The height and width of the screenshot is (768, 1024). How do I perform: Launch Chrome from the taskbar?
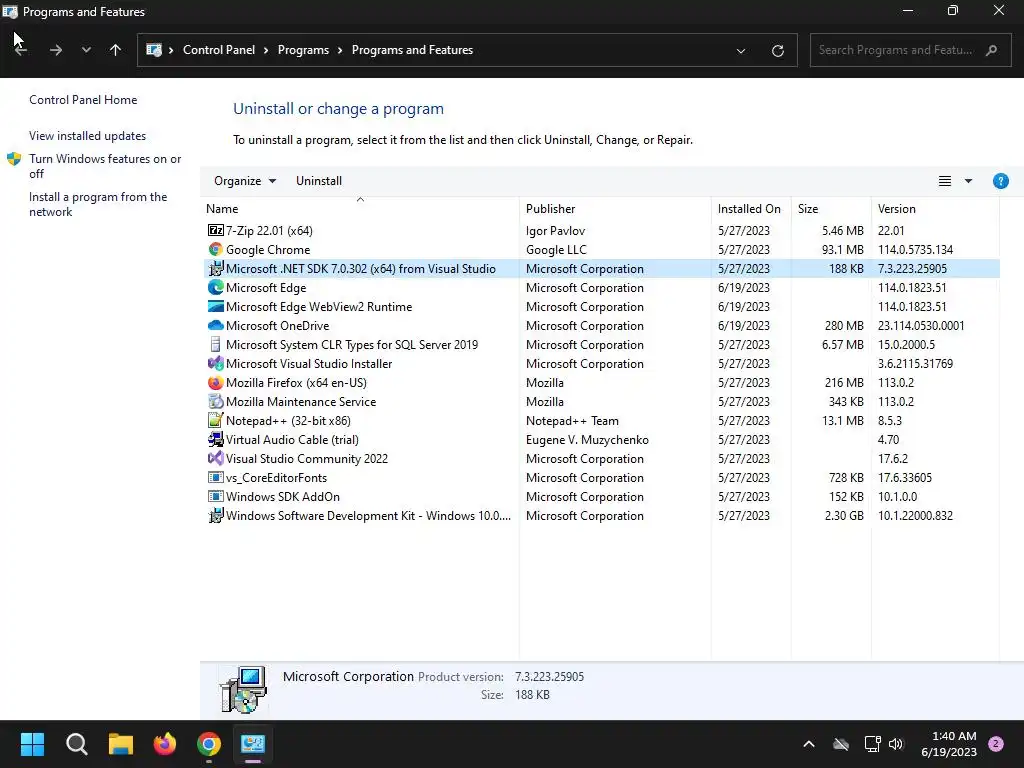pyautogui.click(x=208, y=744)
